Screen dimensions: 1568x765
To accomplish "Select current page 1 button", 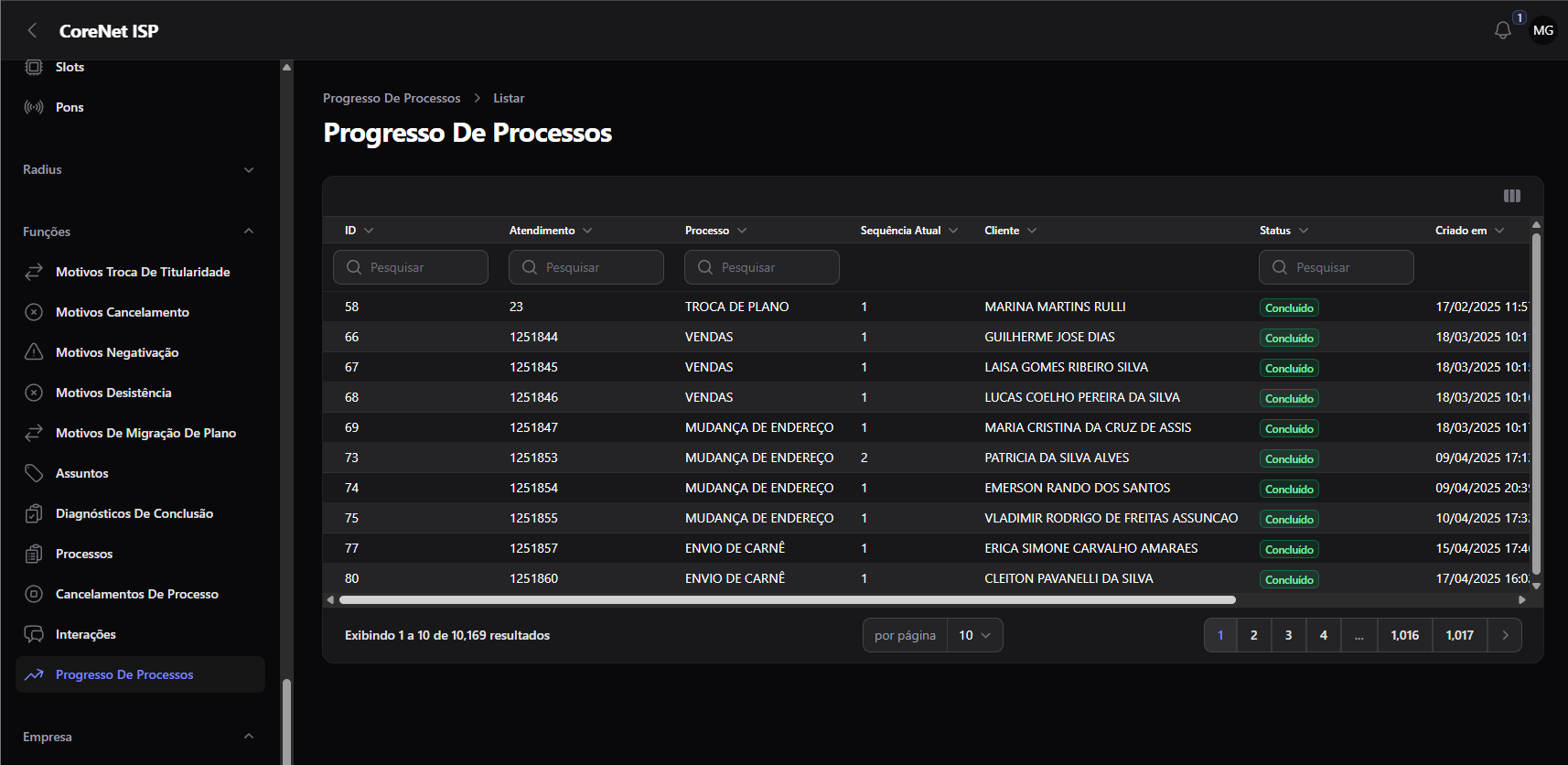I will [1220, 635].
